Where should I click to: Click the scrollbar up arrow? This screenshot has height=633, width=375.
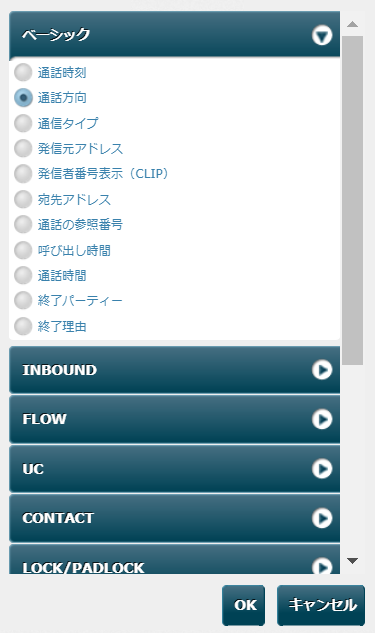click(x=352, y=24)
